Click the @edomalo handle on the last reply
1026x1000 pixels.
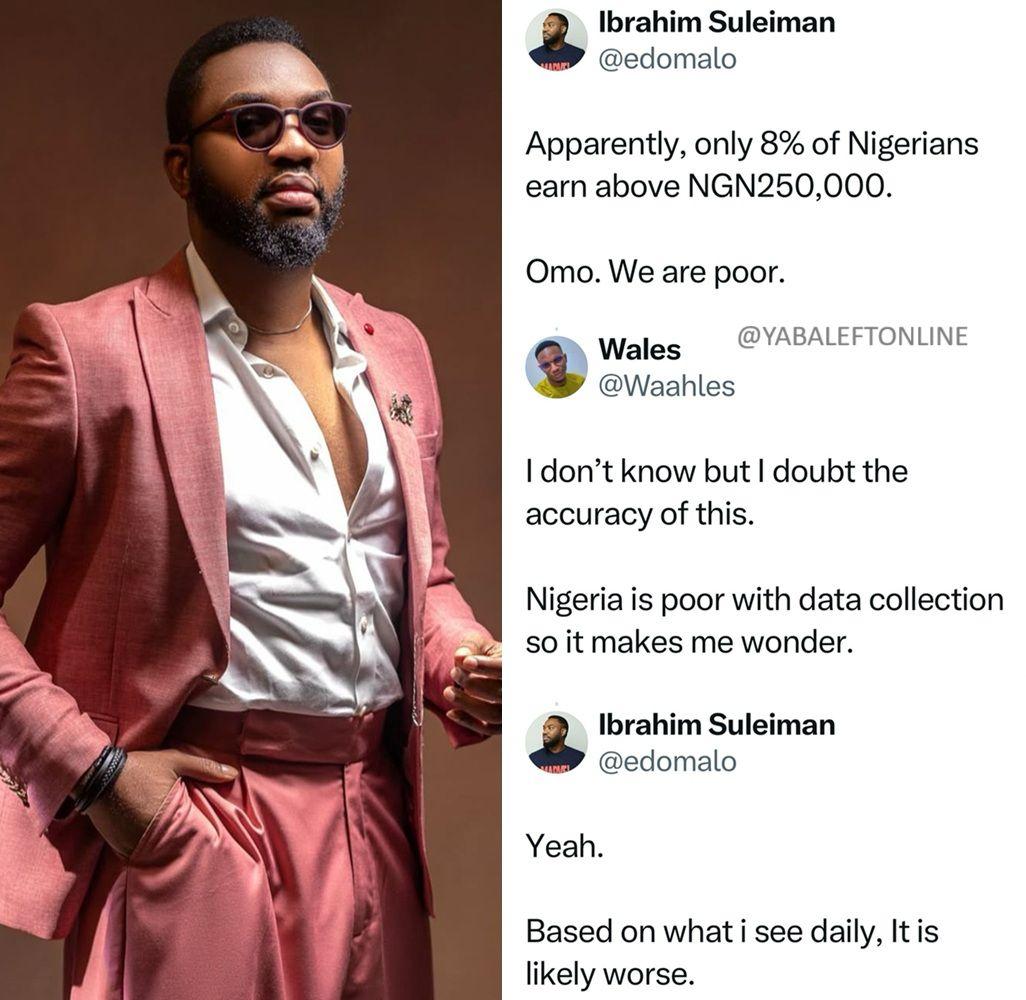pyautogui.click(x=666, y=761)
